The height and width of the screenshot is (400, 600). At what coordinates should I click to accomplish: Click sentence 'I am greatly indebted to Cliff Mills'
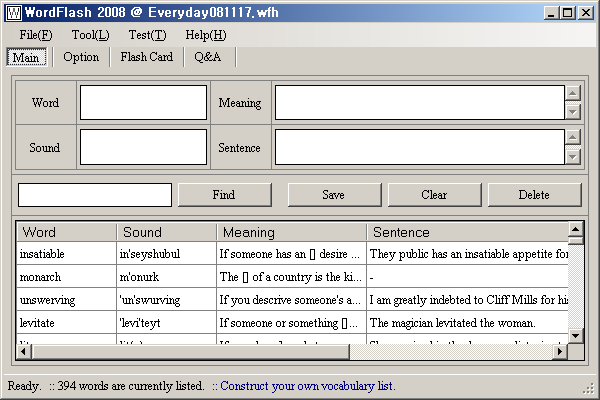pos(468,300)
